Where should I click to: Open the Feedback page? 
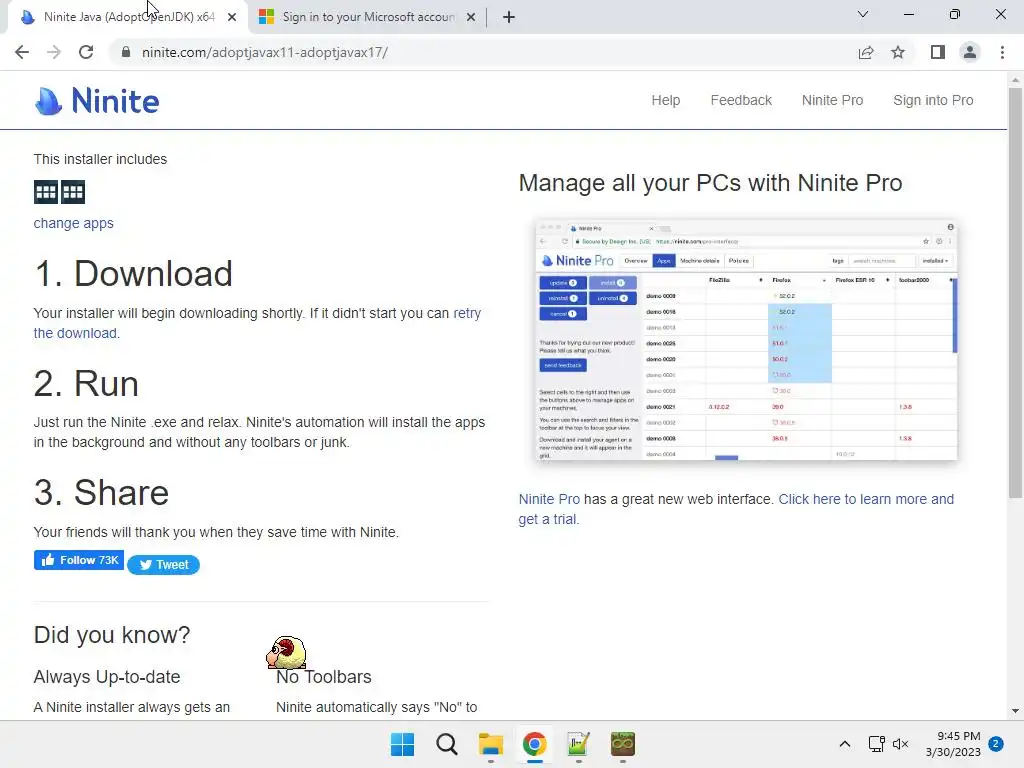tap(741, 101)
